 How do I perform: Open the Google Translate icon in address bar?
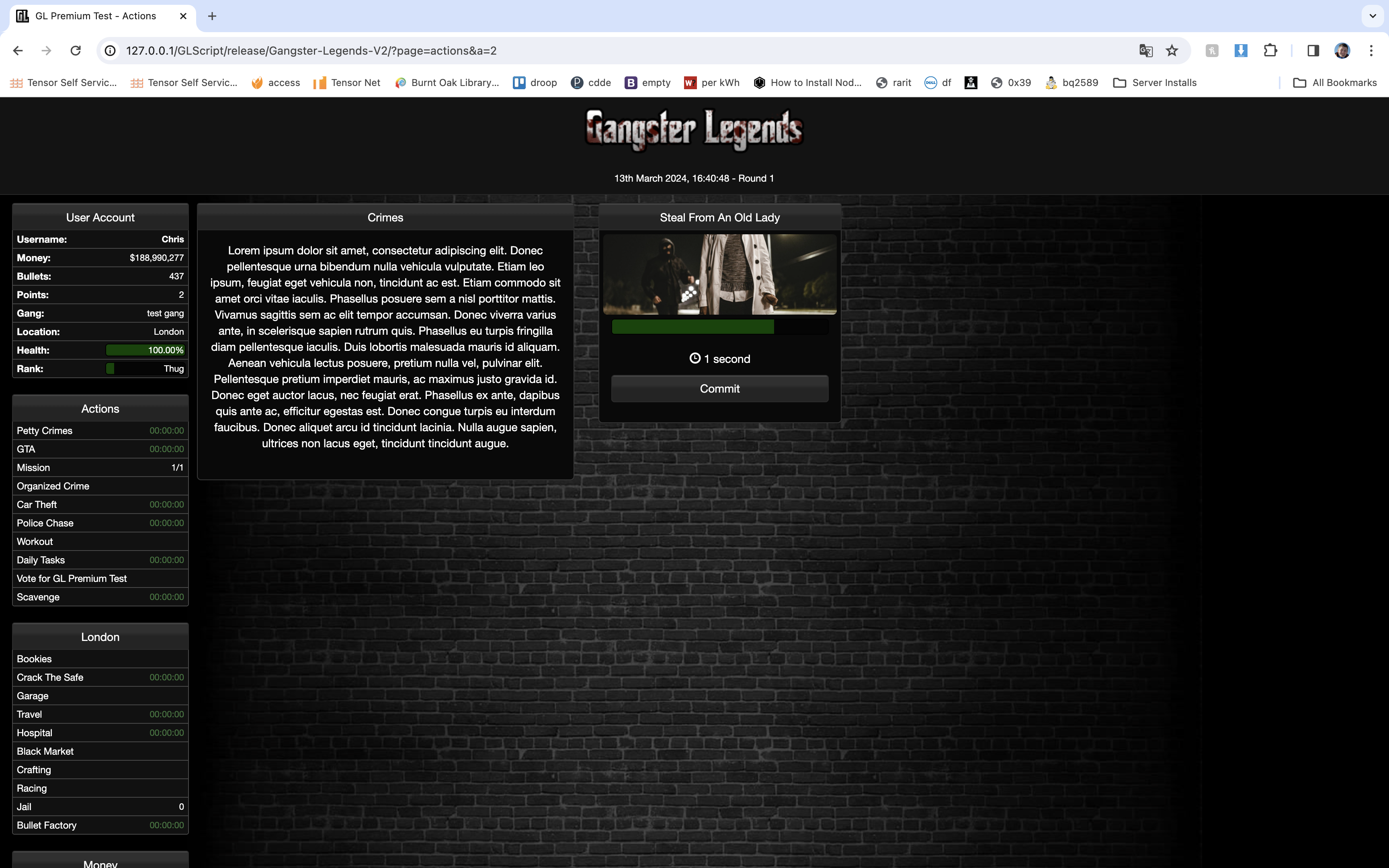[x=1145, y=51]
